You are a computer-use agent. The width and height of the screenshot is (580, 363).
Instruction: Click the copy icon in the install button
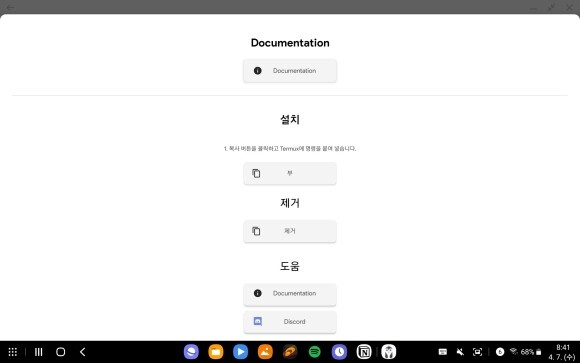[x=256, y=173]
